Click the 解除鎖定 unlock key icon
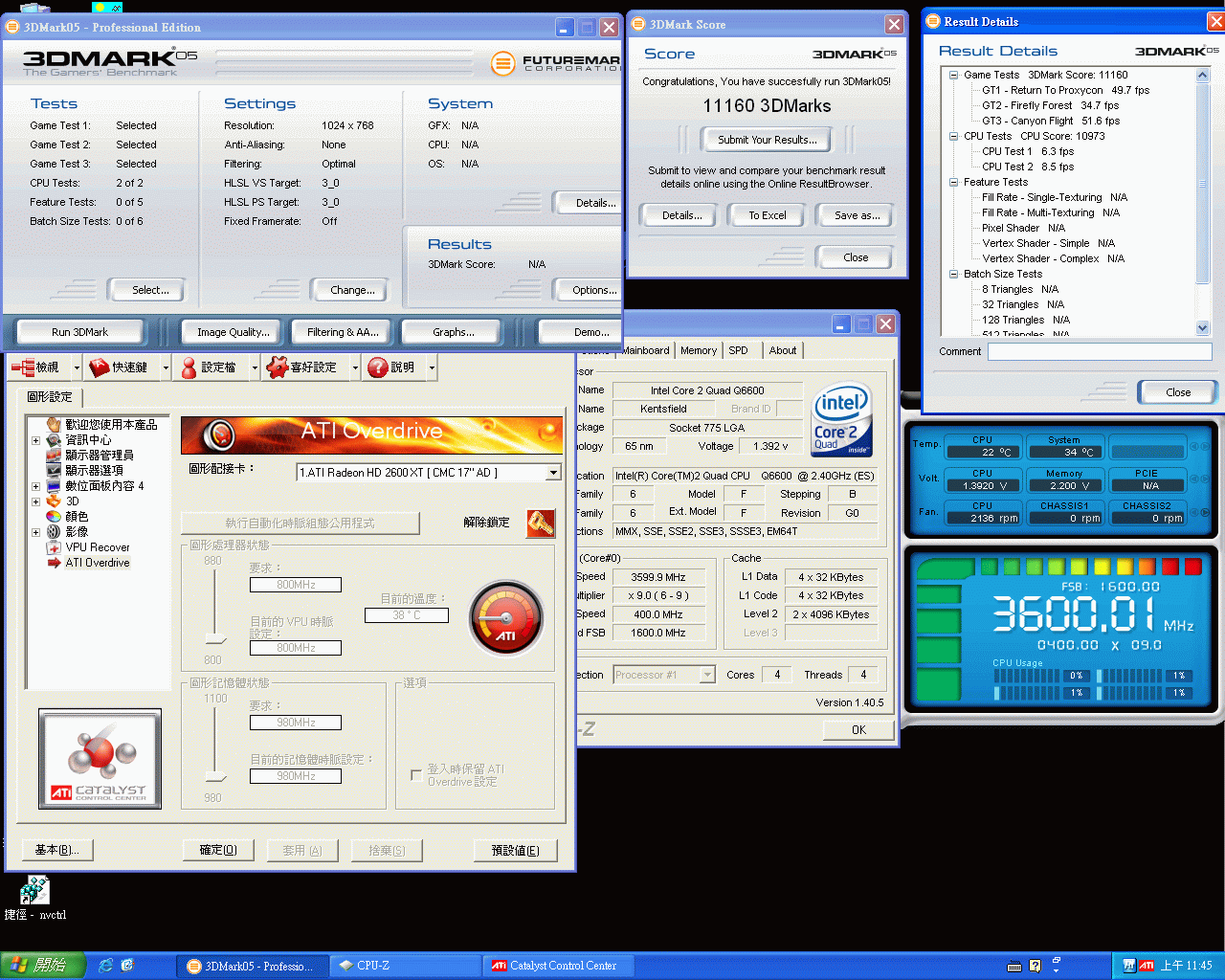Image resolution: width=1225 pixels, height=980 pixels. click(x=541, y=523)
